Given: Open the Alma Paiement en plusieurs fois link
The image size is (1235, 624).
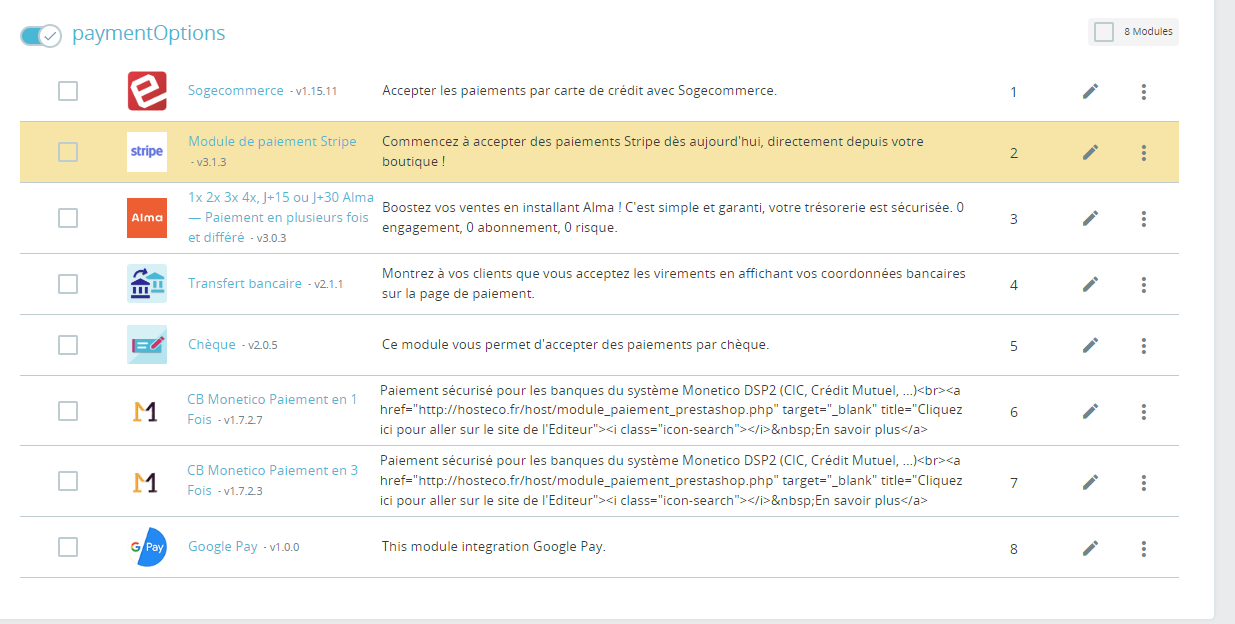Looking at the screenshot, I should 281,217.
